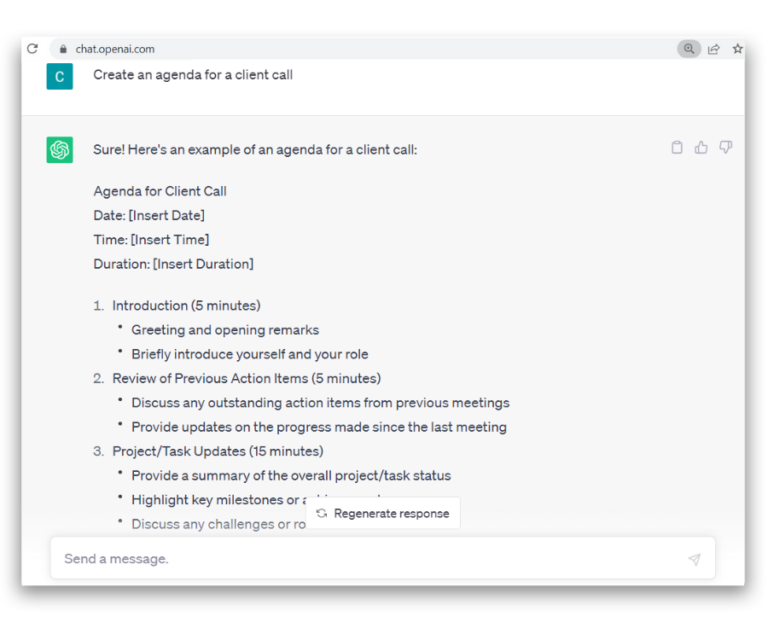Copy the response with the clipboard icon

coord(677,147)
